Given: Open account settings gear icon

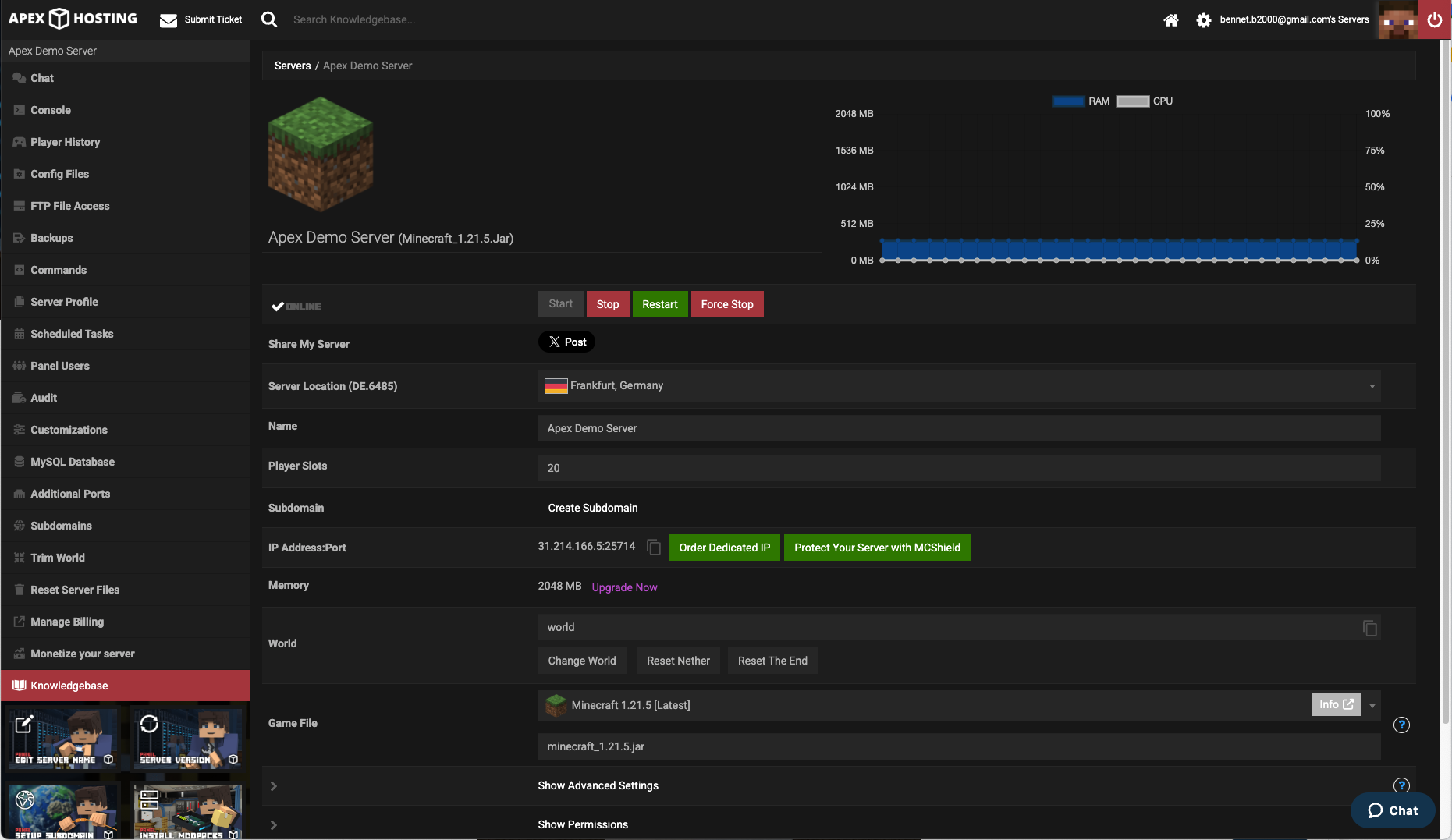Looking at the screenshot, I should click(1203, 20).
